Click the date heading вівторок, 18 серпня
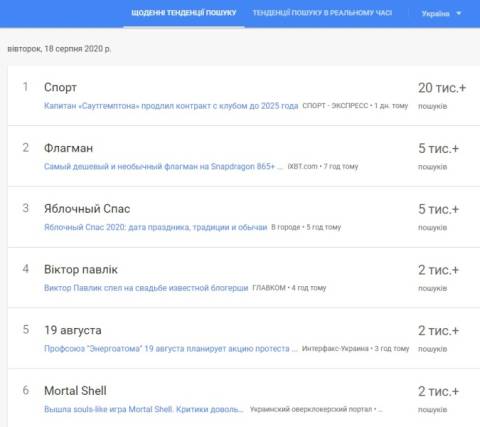The height and width of the screenshot is (427, 480). click(59, 49)
